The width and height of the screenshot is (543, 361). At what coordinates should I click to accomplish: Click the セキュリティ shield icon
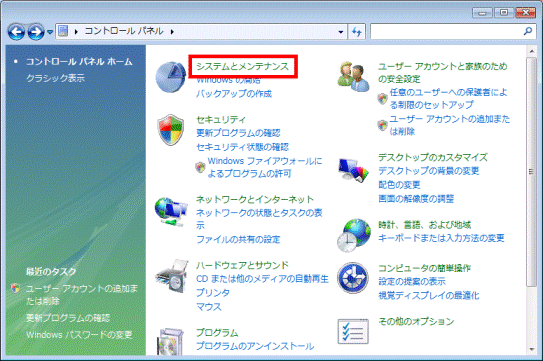170,130
